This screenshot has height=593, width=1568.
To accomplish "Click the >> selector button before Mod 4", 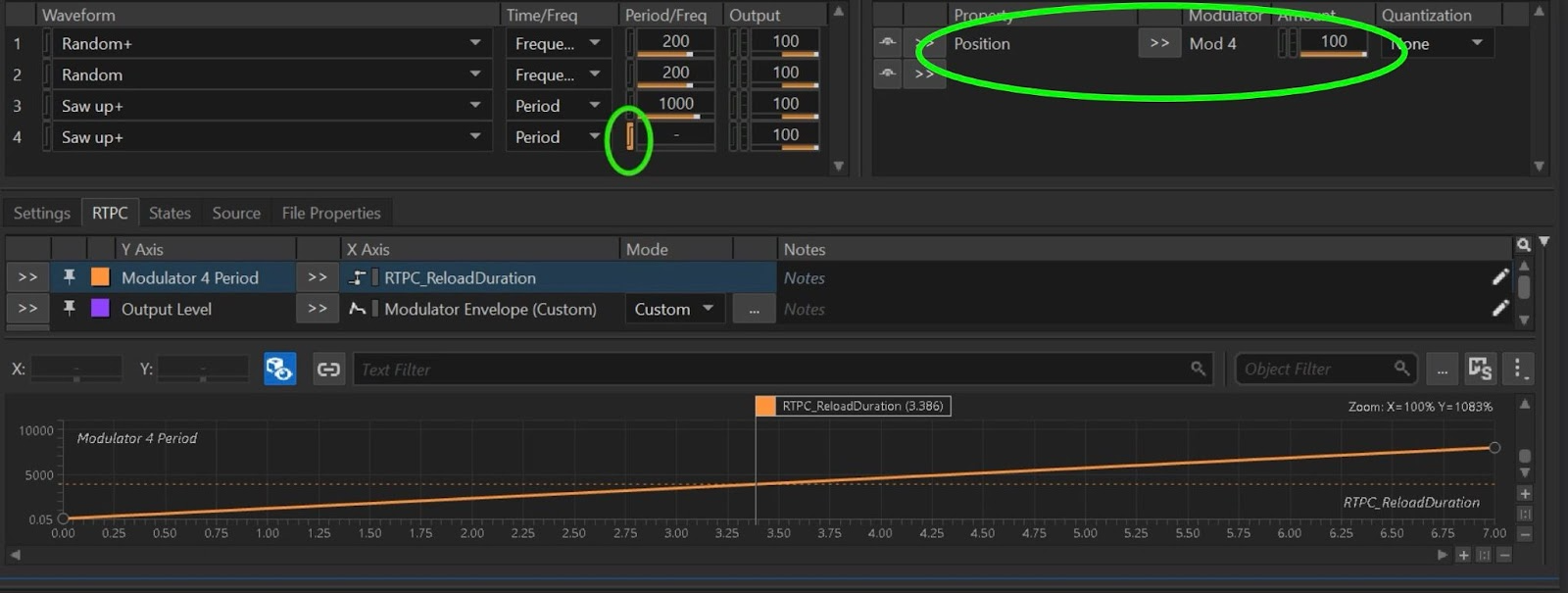I will [1159, 43].
